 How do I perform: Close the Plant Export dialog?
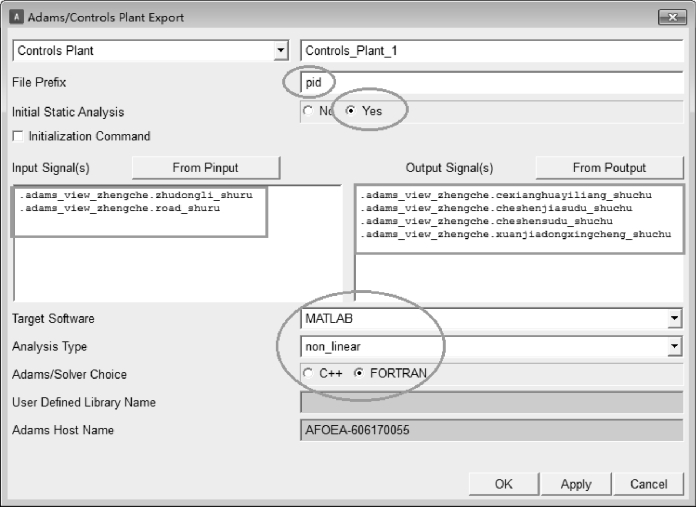tap(672, 17)
